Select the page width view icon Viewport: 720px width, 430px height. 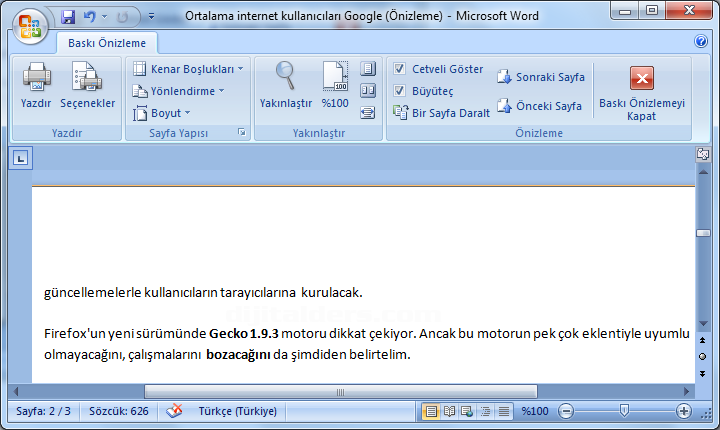click(x=368, y=113)
